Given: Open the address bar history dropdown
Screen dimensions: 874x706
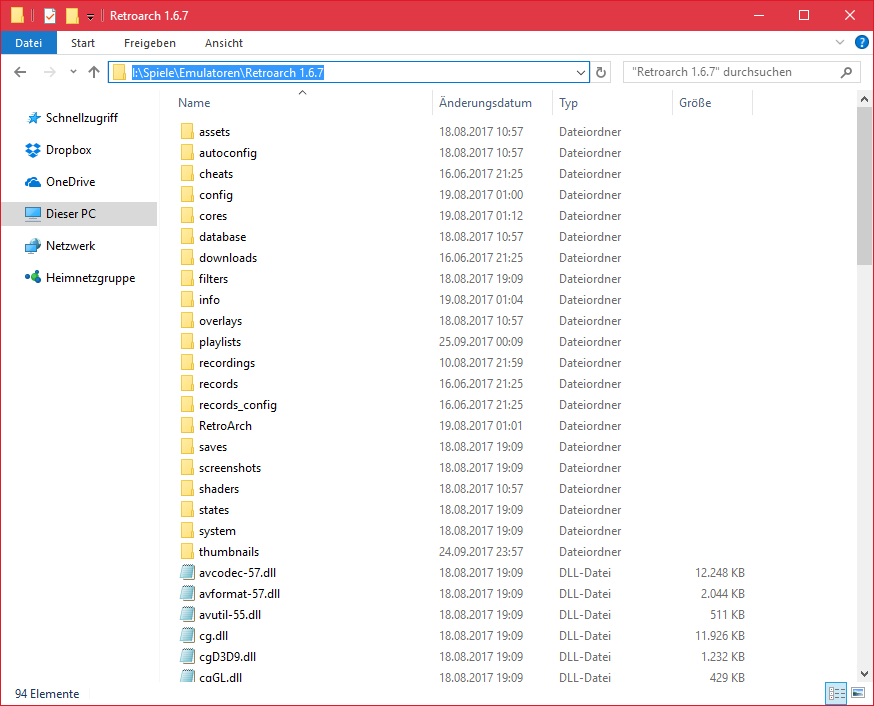Looking at the screenshot, I should click(580, 72).
